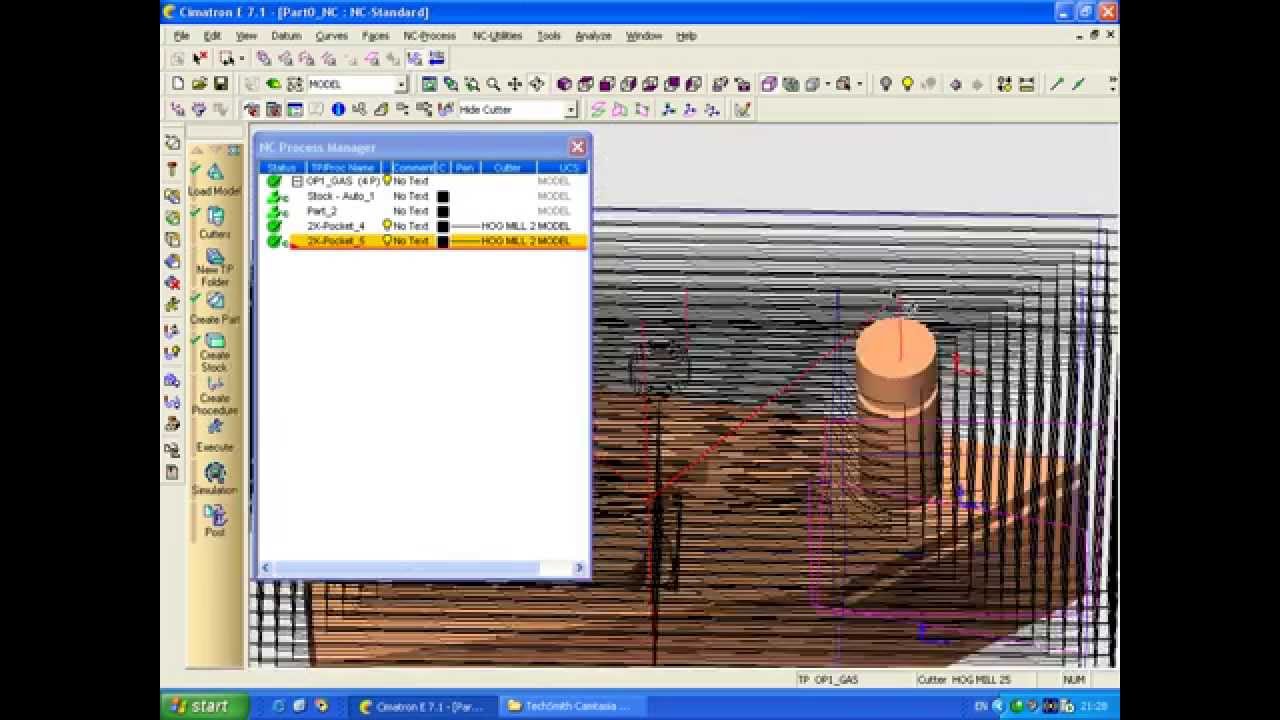Launch the Simulation guide icon
Viewport: 1280px width, 720px height.
(214, 472)
